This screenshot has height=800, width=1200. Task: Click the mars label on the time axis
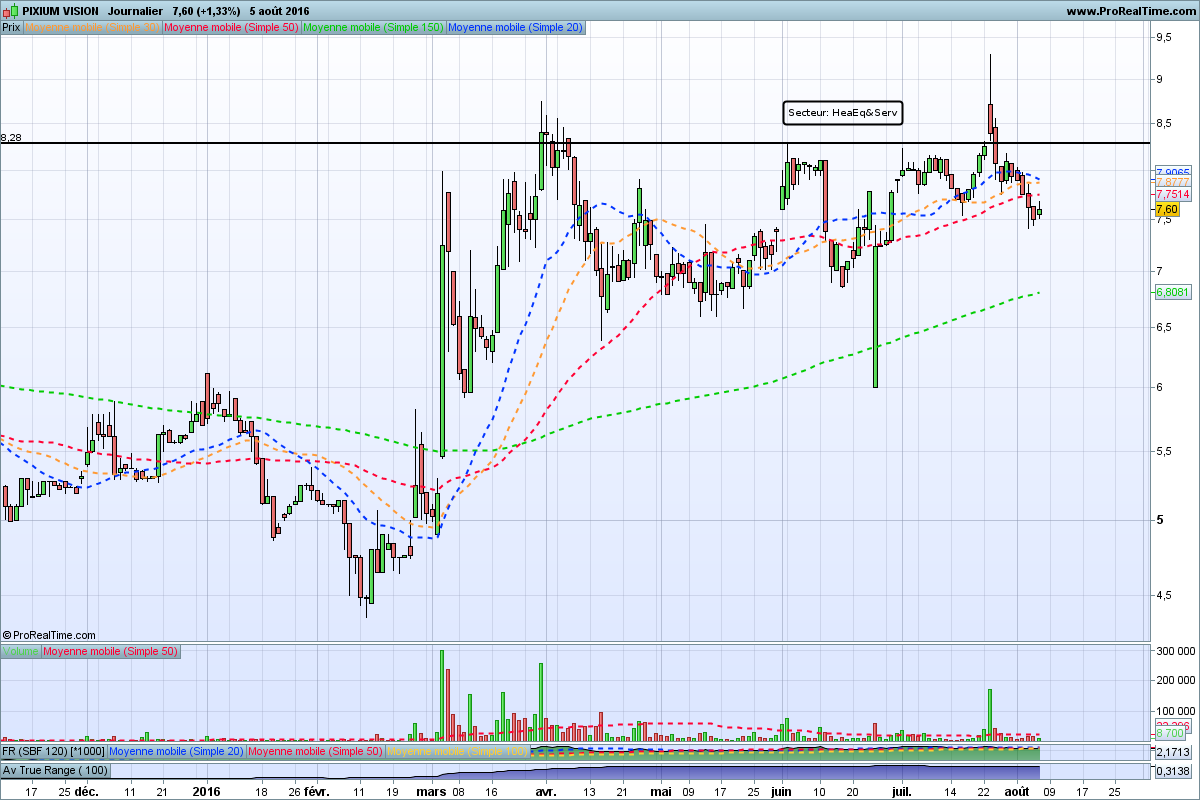coord(431,790)
